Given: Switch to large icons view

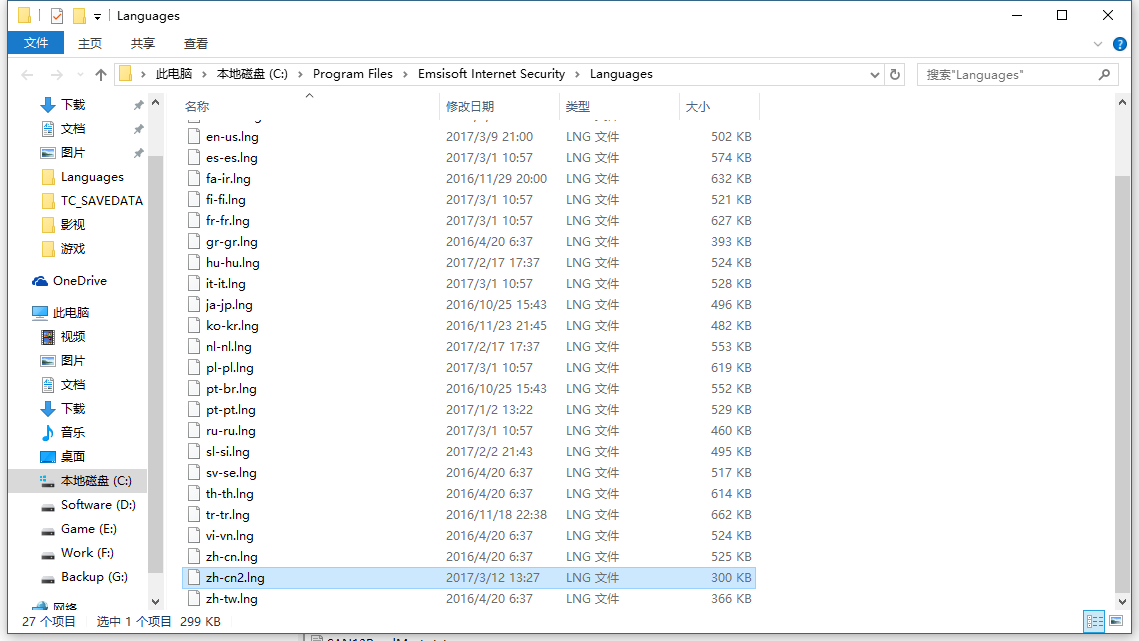Looking at the screenshot, I should click(1116, 621).
